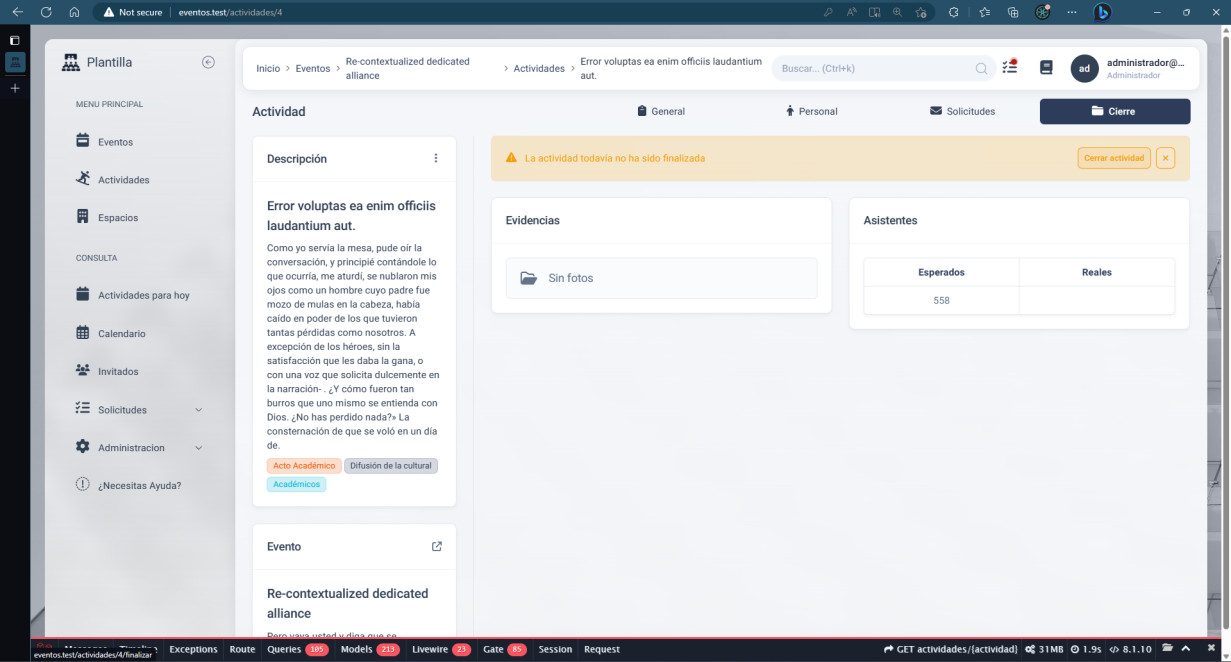Viewport: 1231px width, 662px height.
Task: Click the Inicio breadcrumb link
Action: coord(268,69)
